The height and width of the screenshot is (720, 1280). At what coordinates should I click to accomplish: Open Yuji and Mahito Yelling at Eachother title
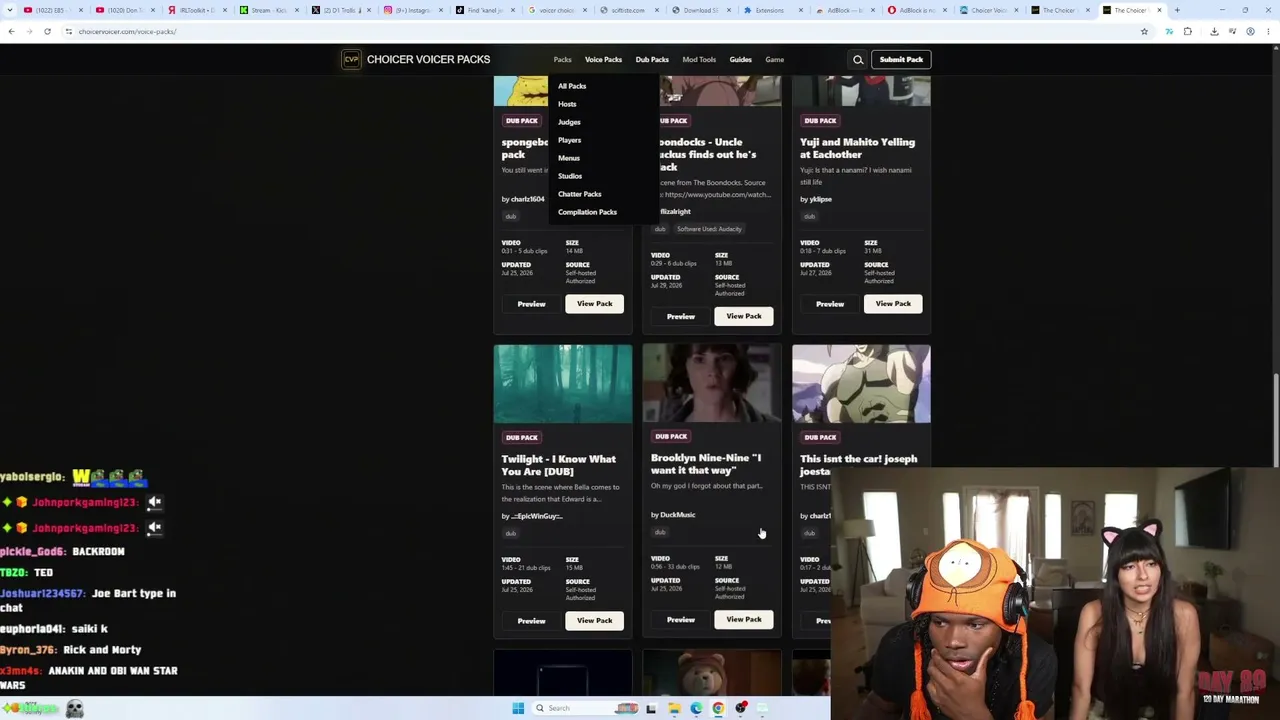(857, 148)
